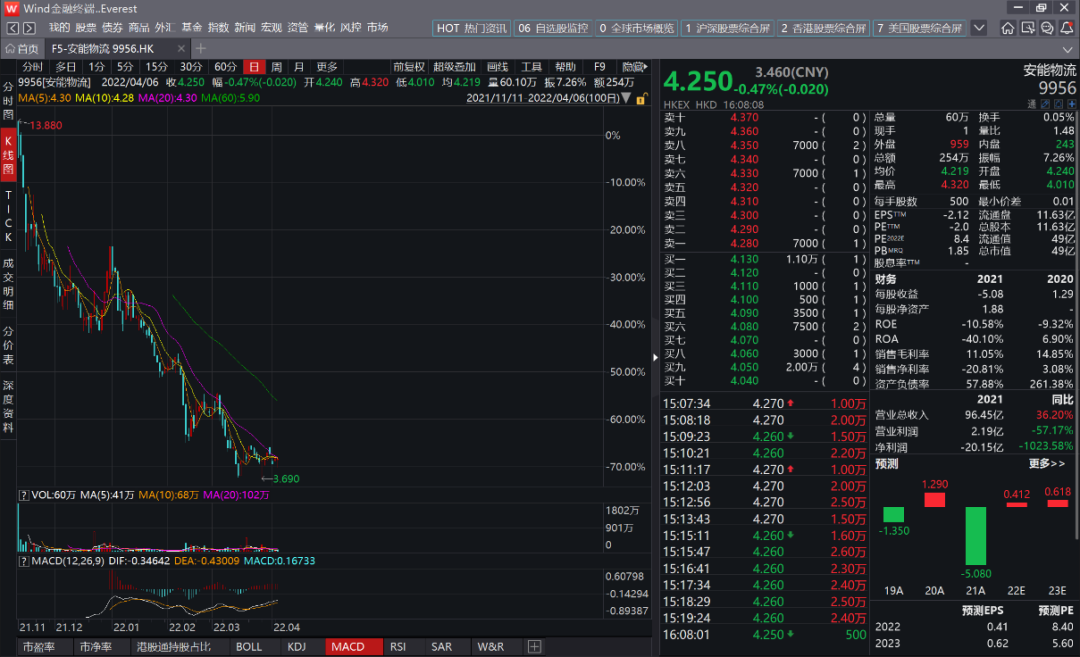
Task: Click the 06 自选股监控 button
Action: coord(553,28)
